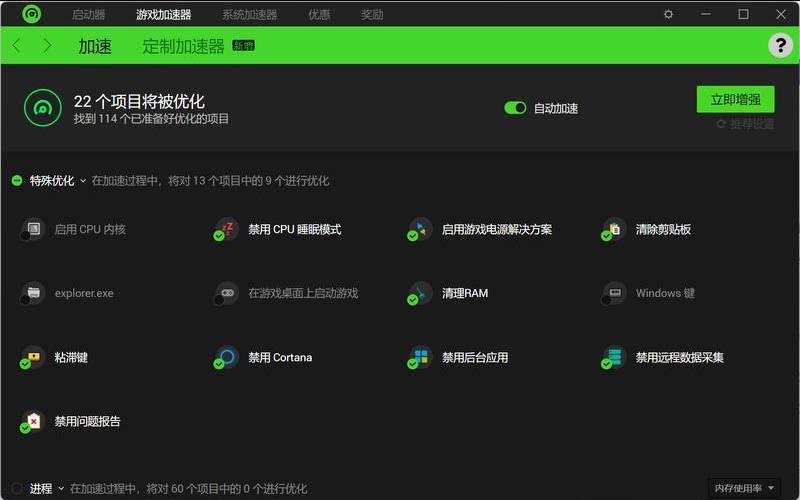
Task: Click the 启用游戏电源解决方案 icon
Action: pos(419,229)
